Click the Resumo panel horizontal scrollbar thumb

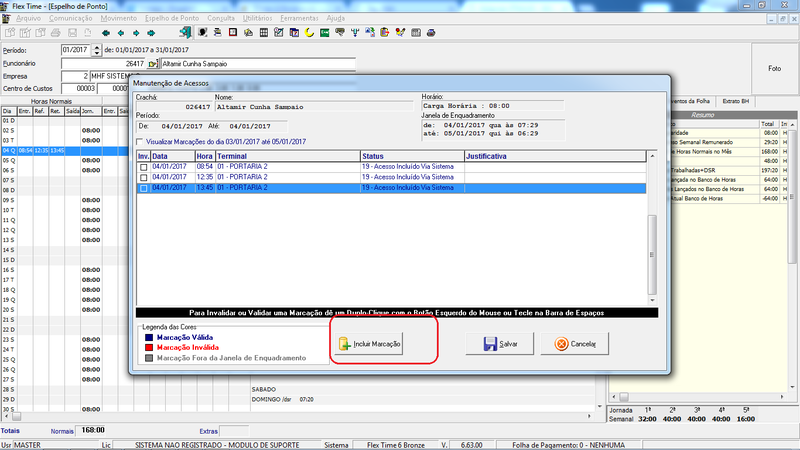tap(624, 397)
